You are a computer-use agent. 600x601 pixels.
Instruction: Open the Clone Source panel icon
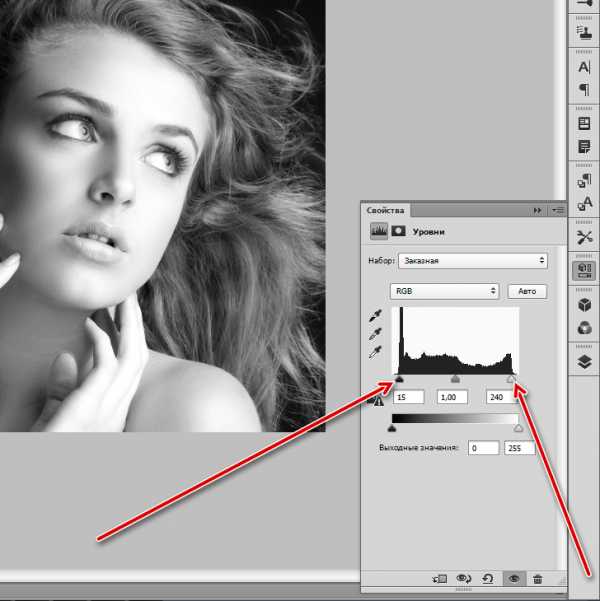pyautogui.click(x=584, y=31)
